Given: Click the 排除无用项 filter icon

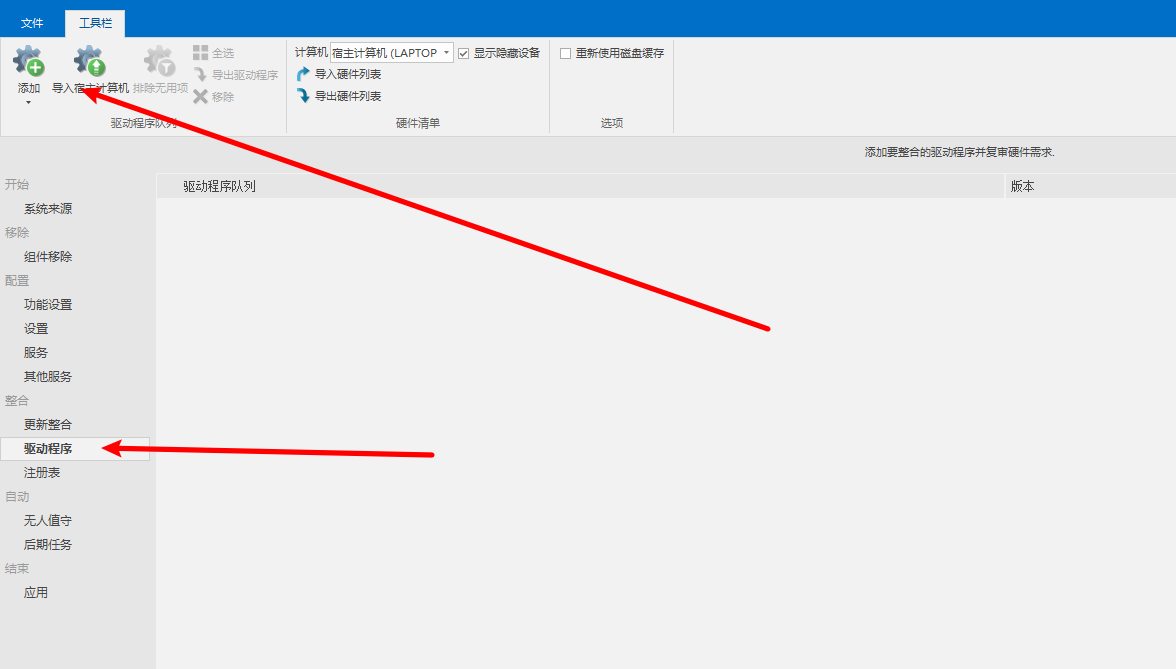Looking at the screenshot, I should 160,62.
